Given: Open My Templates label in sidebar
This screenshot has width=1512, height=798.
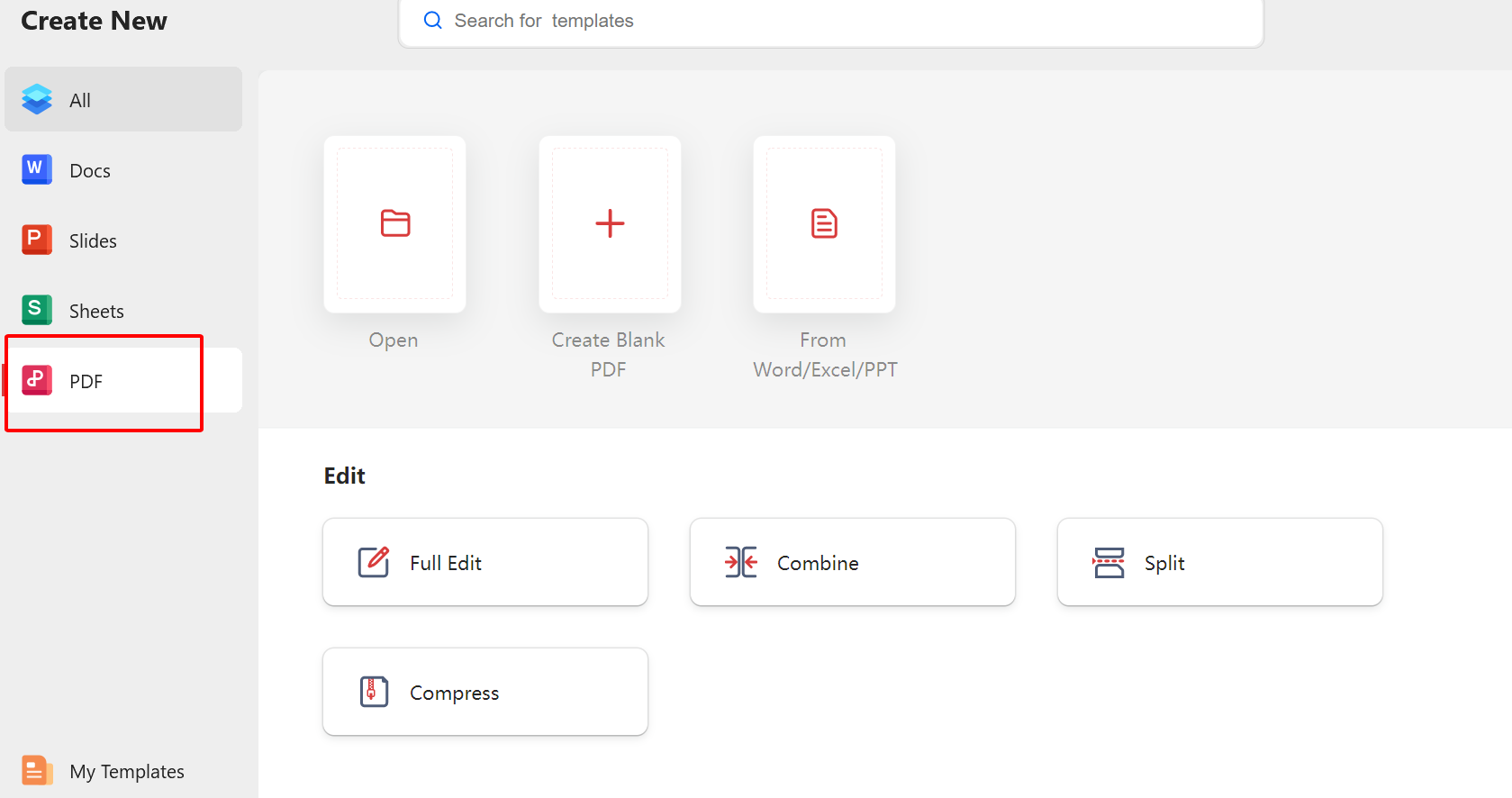Looking at the screenshot, I should [x=127, y=772].
